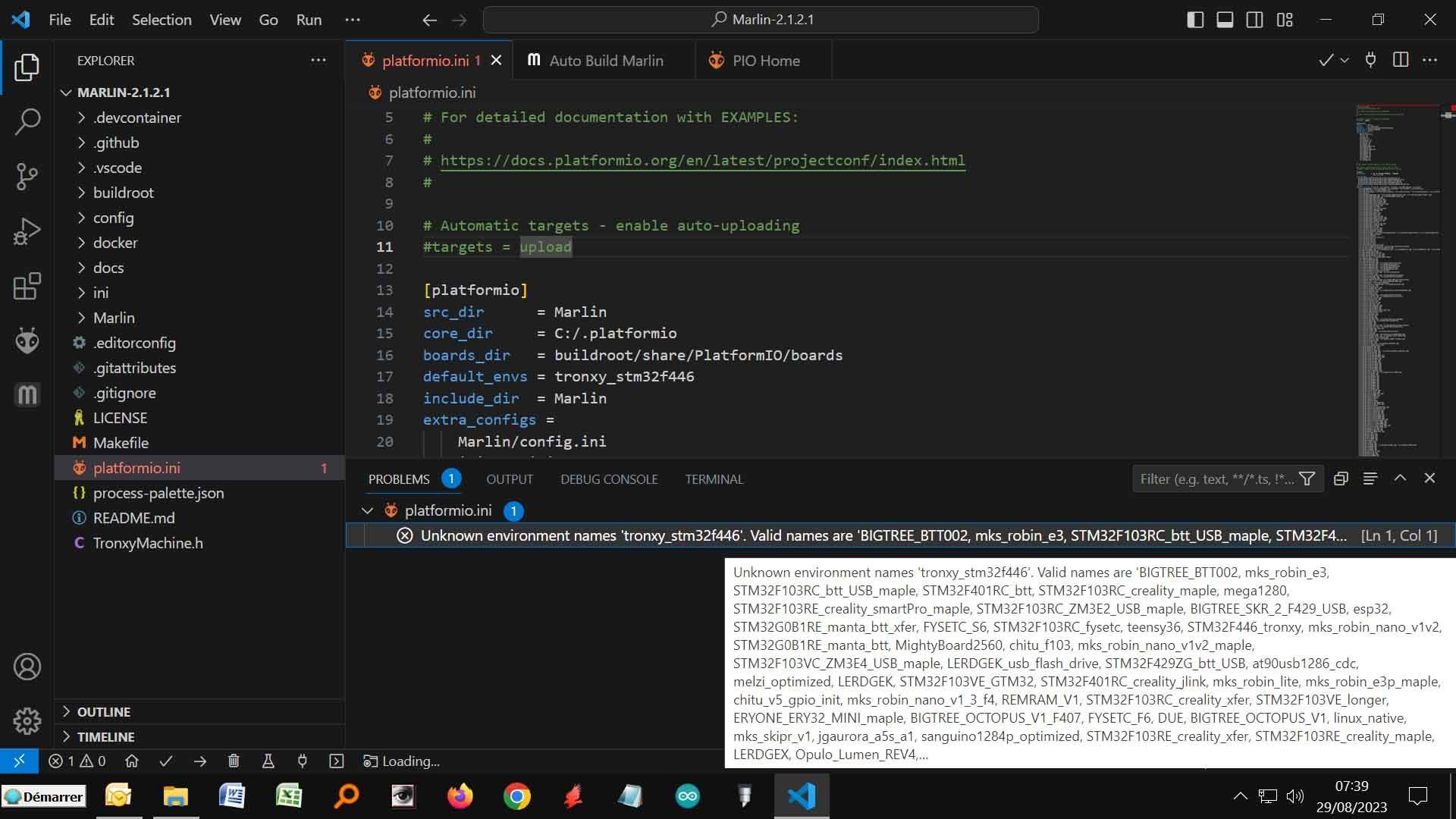
Task: Open the Run menu
Action: pos(309,20)
